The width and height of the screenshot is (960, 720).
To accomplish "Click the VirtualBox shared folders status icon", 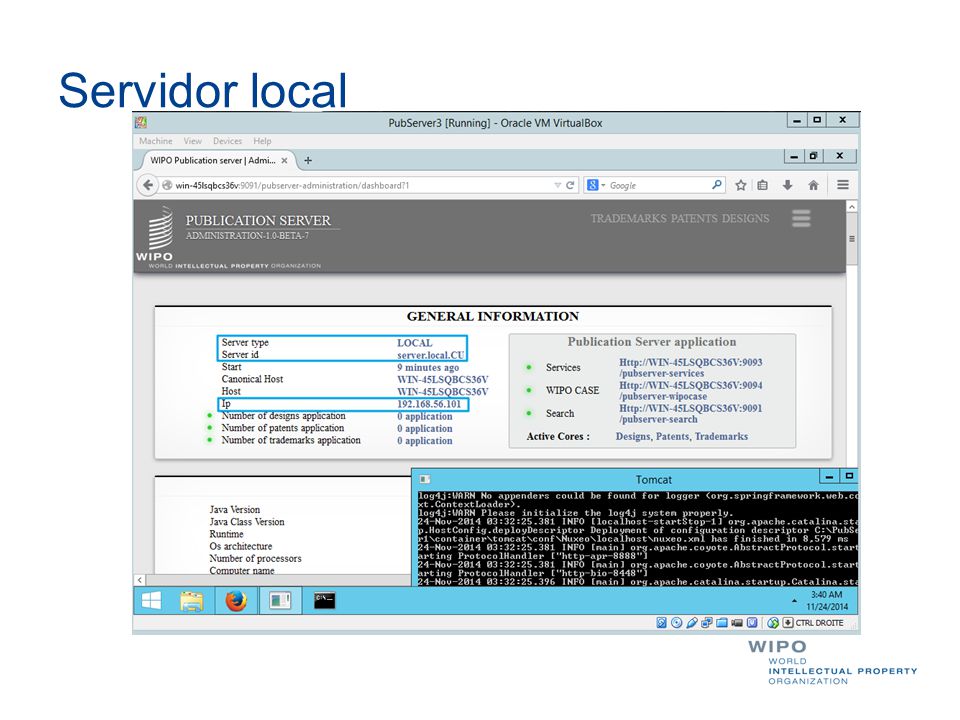I will [722, 623].
